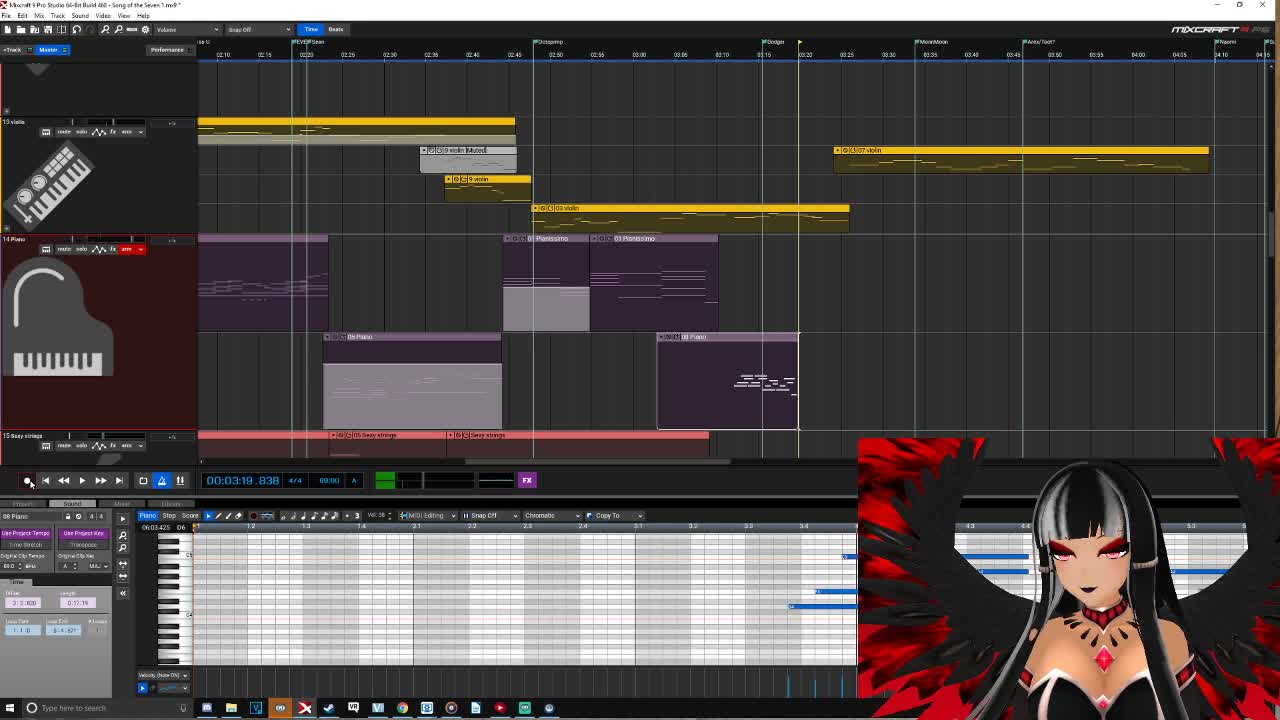The image size is (1280, 720).
Task: Open instrument keyboard icon on violin track
Action: [45, 131]
